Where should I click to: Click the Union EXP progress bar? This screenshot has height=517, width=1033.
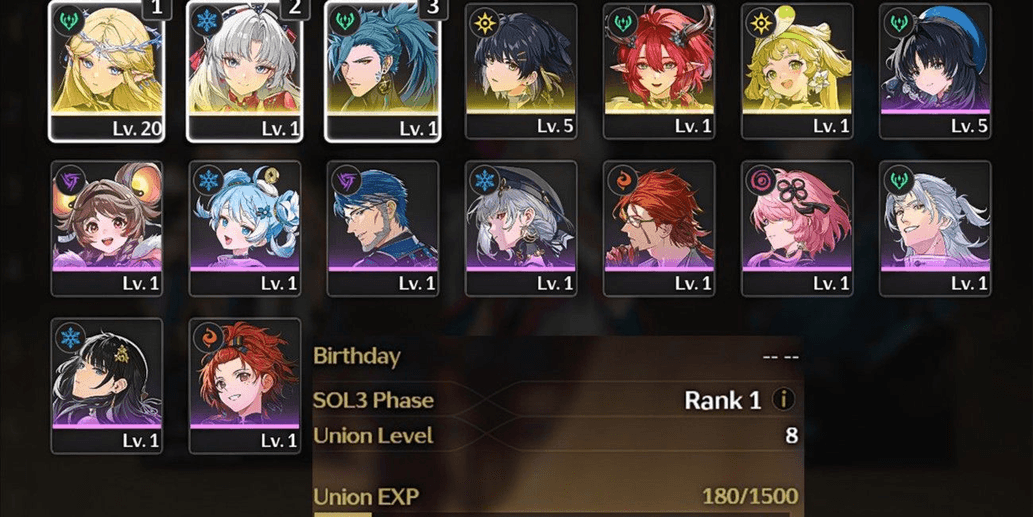552,514
